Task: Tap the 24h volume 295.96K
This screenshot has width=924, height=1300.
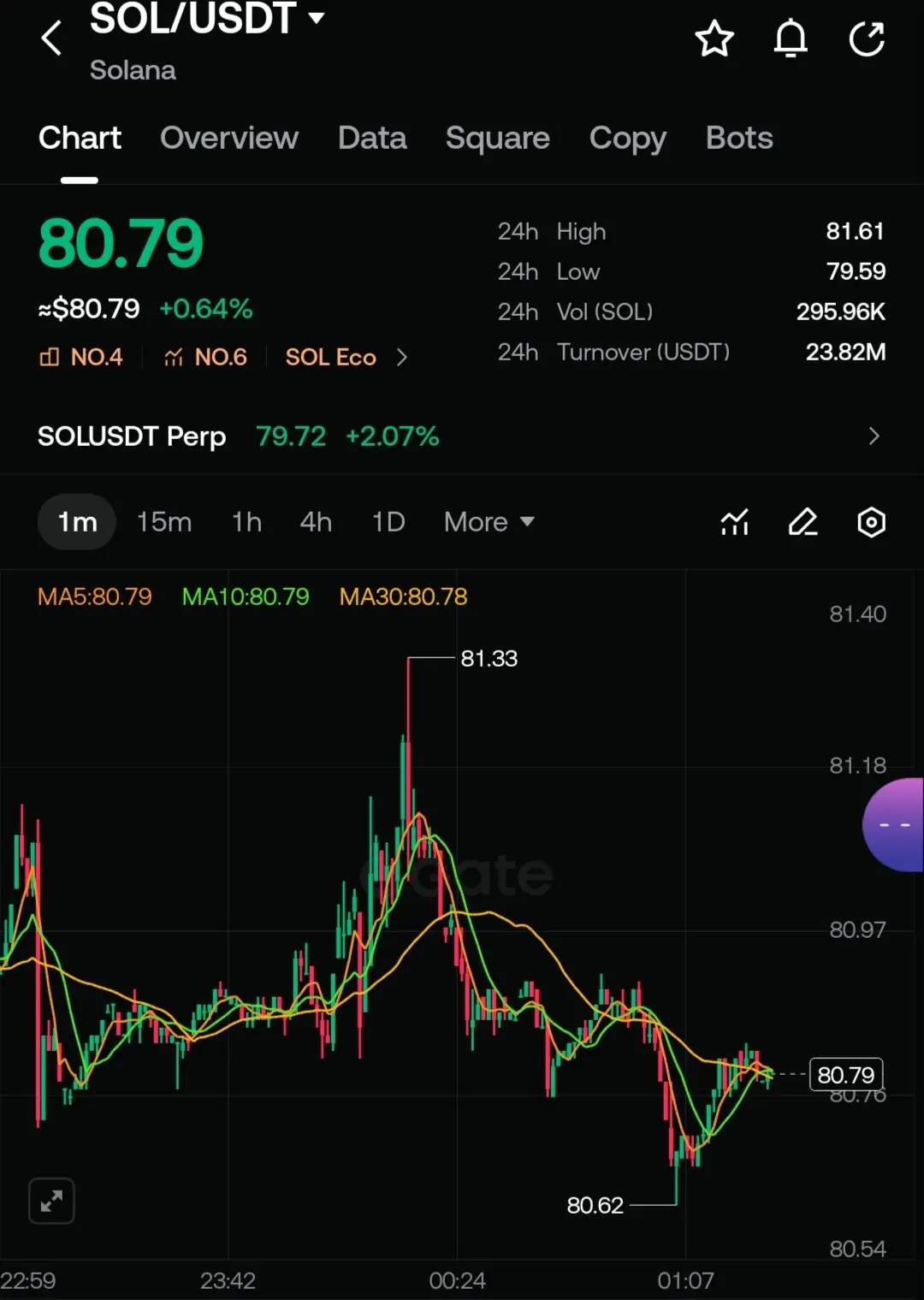Action: pyautogui.click(x=841, y=312)
